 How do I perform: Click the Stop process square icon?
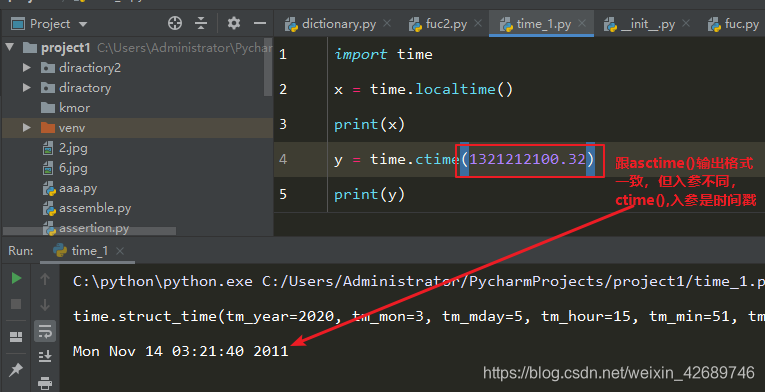coord(16,304)
